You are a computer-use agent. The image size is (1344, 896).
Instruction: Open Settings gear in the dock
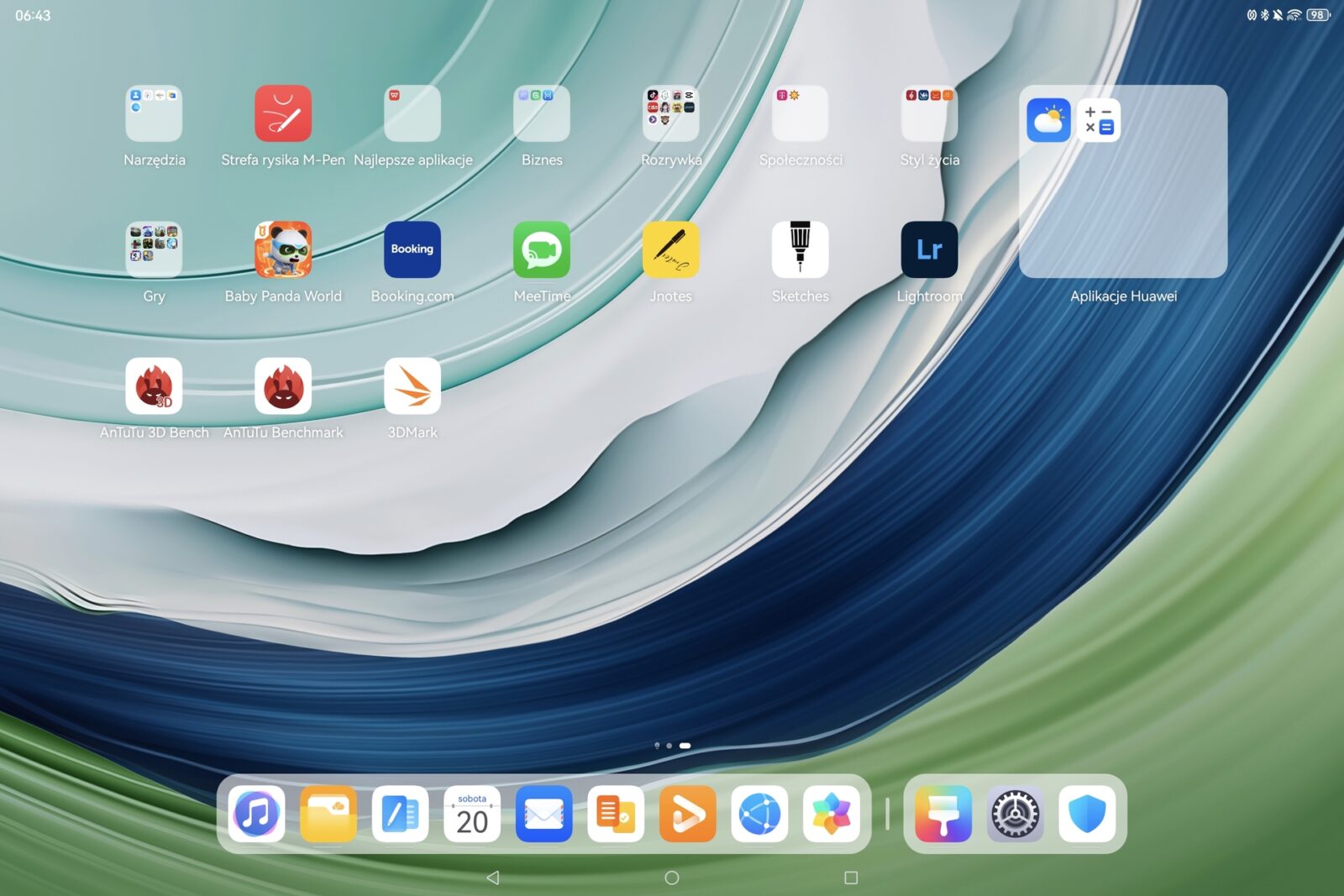click(x=1015, y=814)
